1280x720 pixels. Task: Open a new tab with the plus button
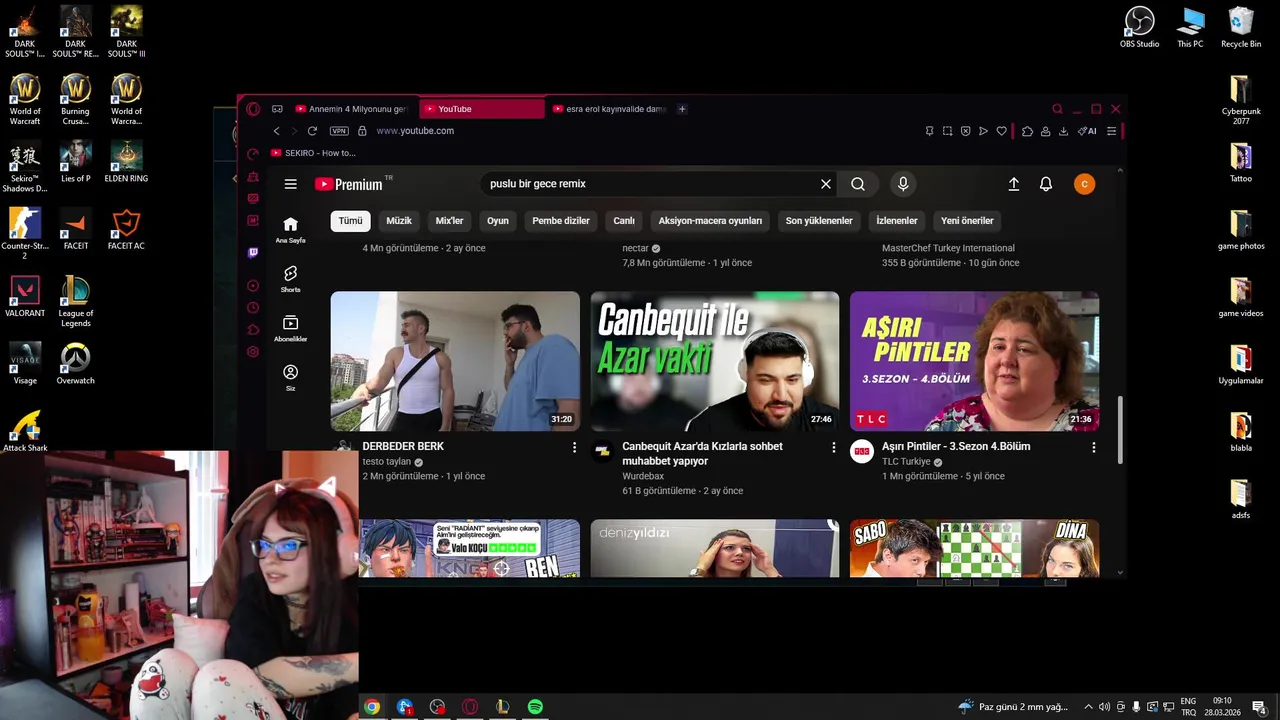pyautogui.click(x=682, y=109)
